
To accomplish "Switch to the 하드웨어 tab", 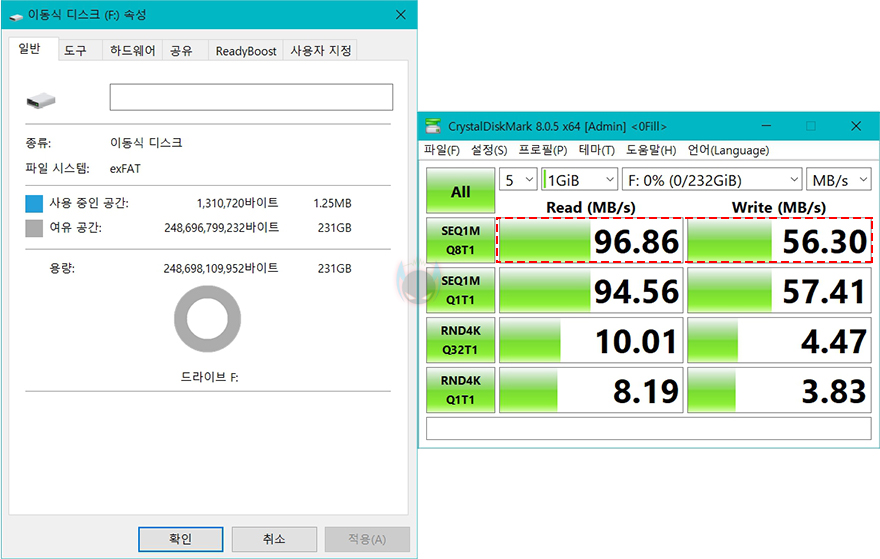I will [x=132, y=51].
